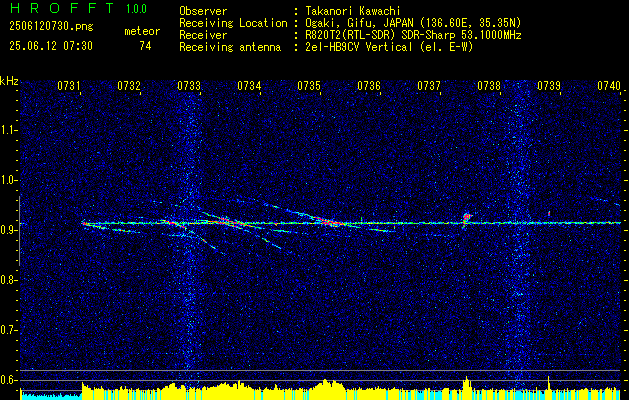
Task: Click the small red echo near 0739
Action: tap(549, 213)
